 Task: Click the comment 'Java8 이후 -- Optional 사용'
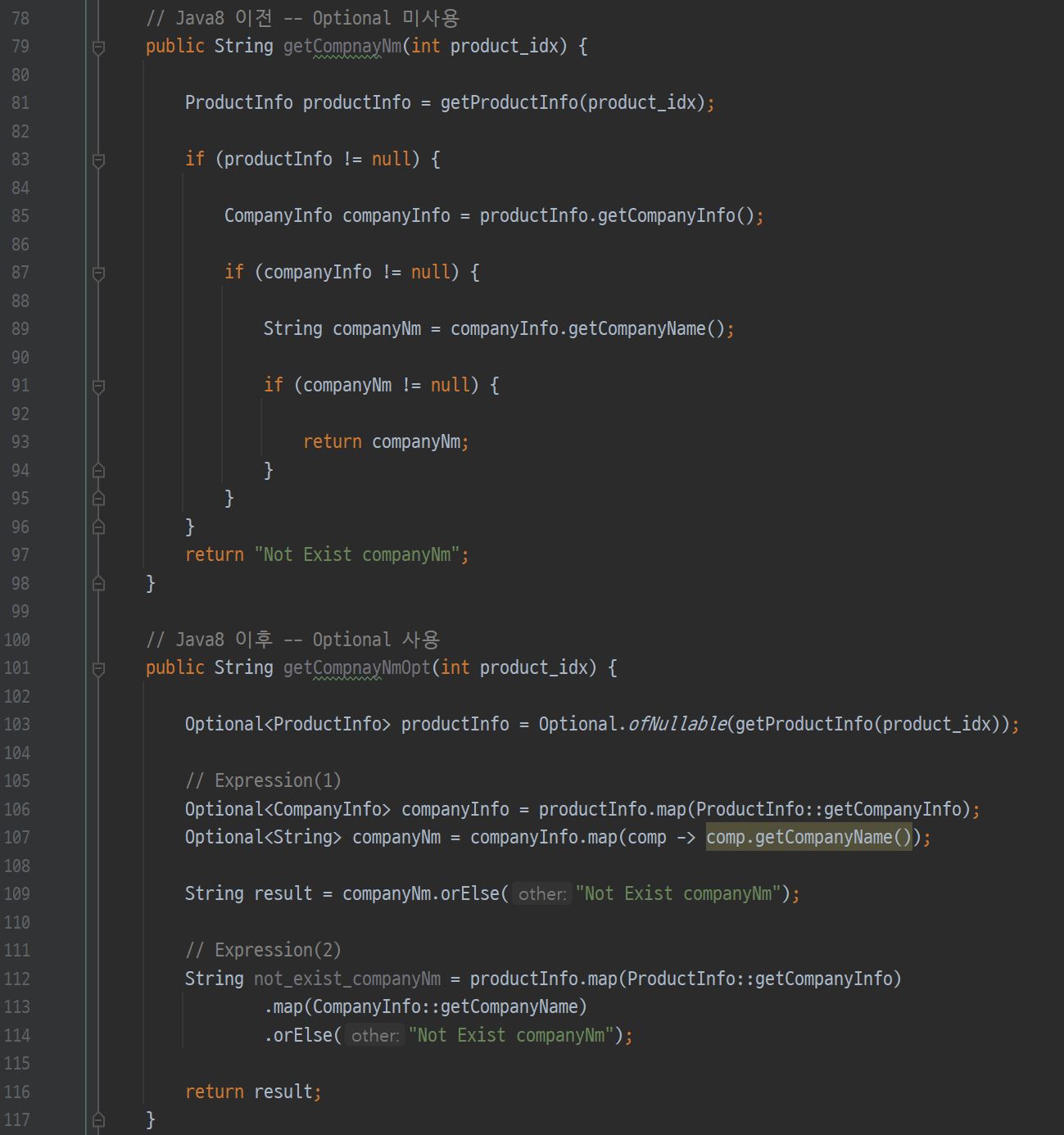coord(292,640)
